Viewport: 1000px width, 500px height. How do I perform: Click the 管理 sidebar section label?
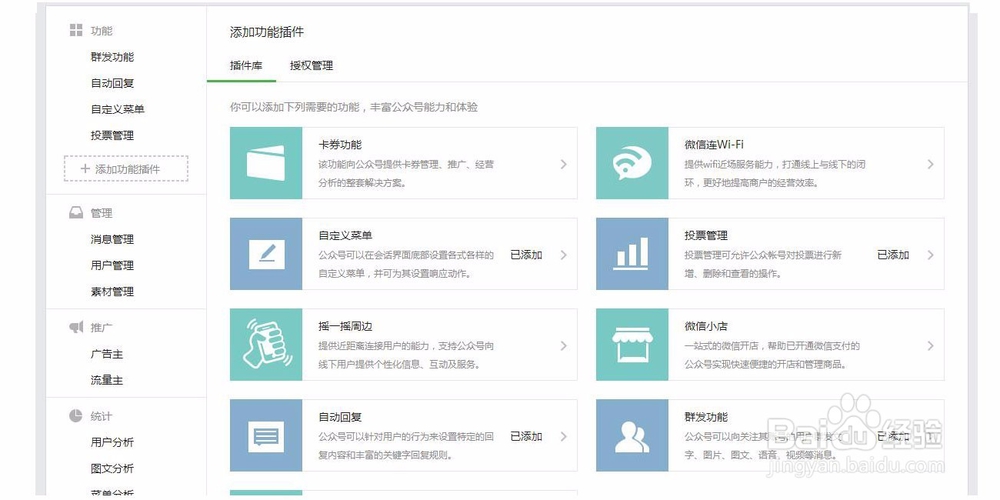101,213
